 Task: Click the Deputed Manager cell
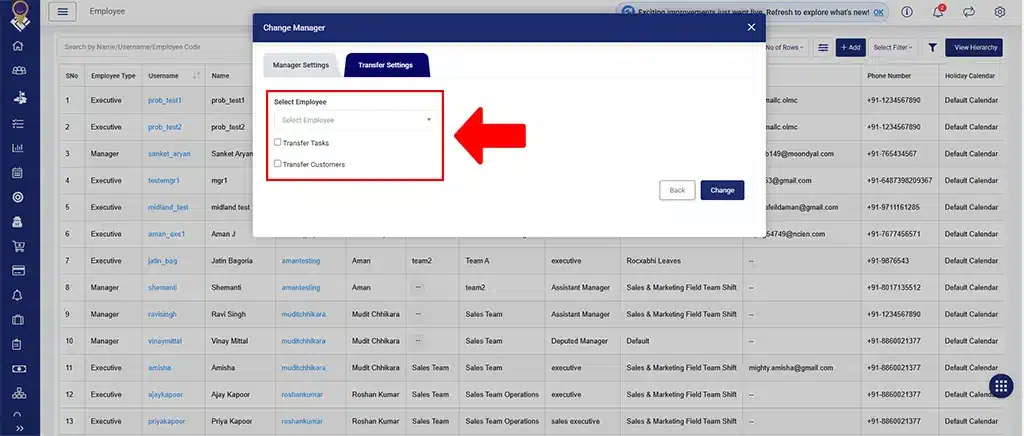[x=579, y=341]
